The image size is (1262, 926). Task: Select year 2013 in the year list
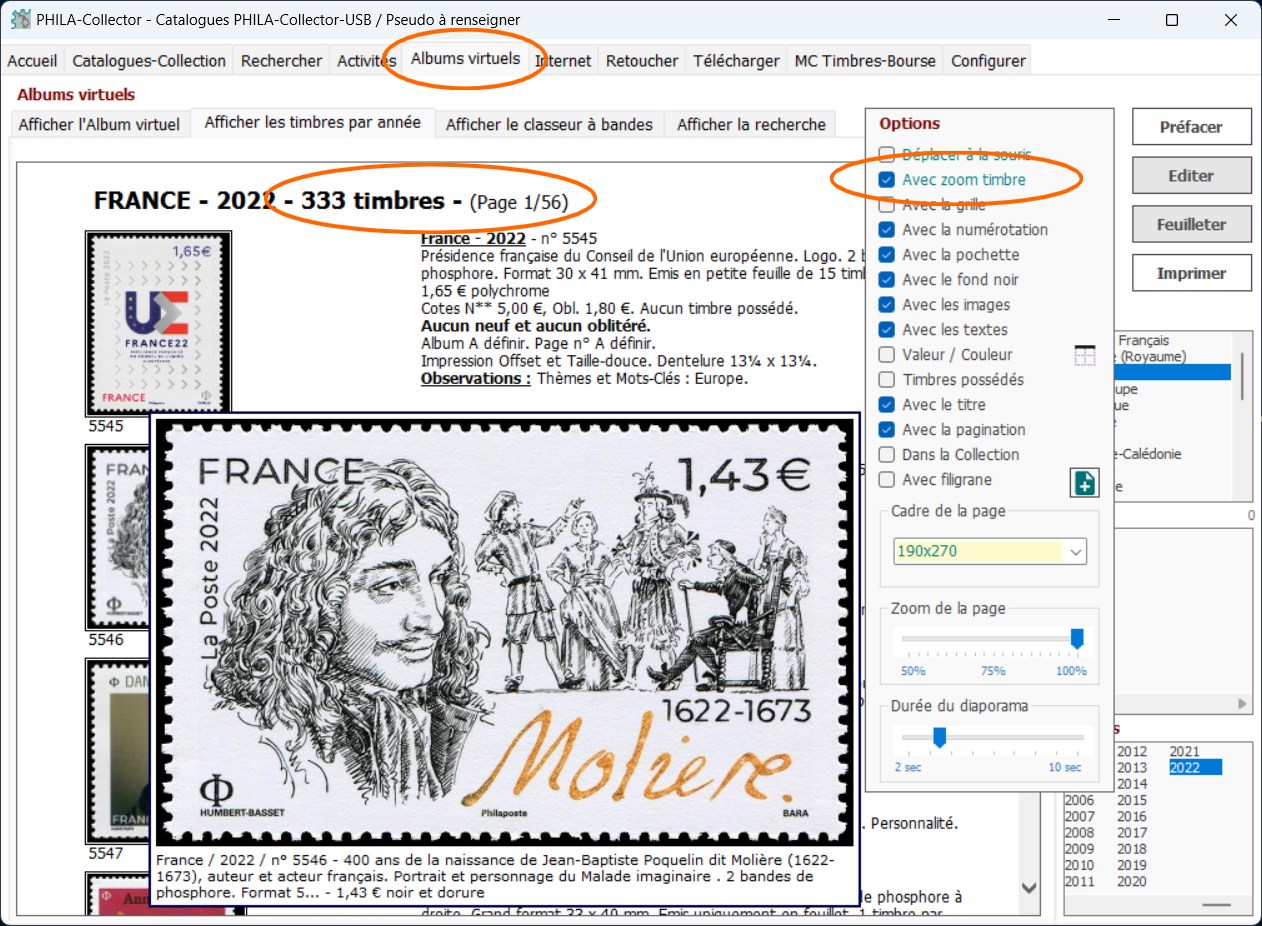[1132, 767]
